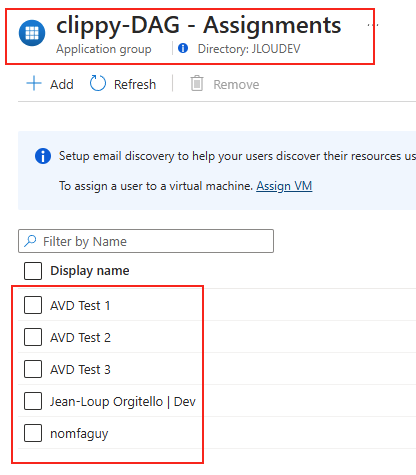
Task: Click the magnifier icon in filter box
Action: click(x=30, y=241)
